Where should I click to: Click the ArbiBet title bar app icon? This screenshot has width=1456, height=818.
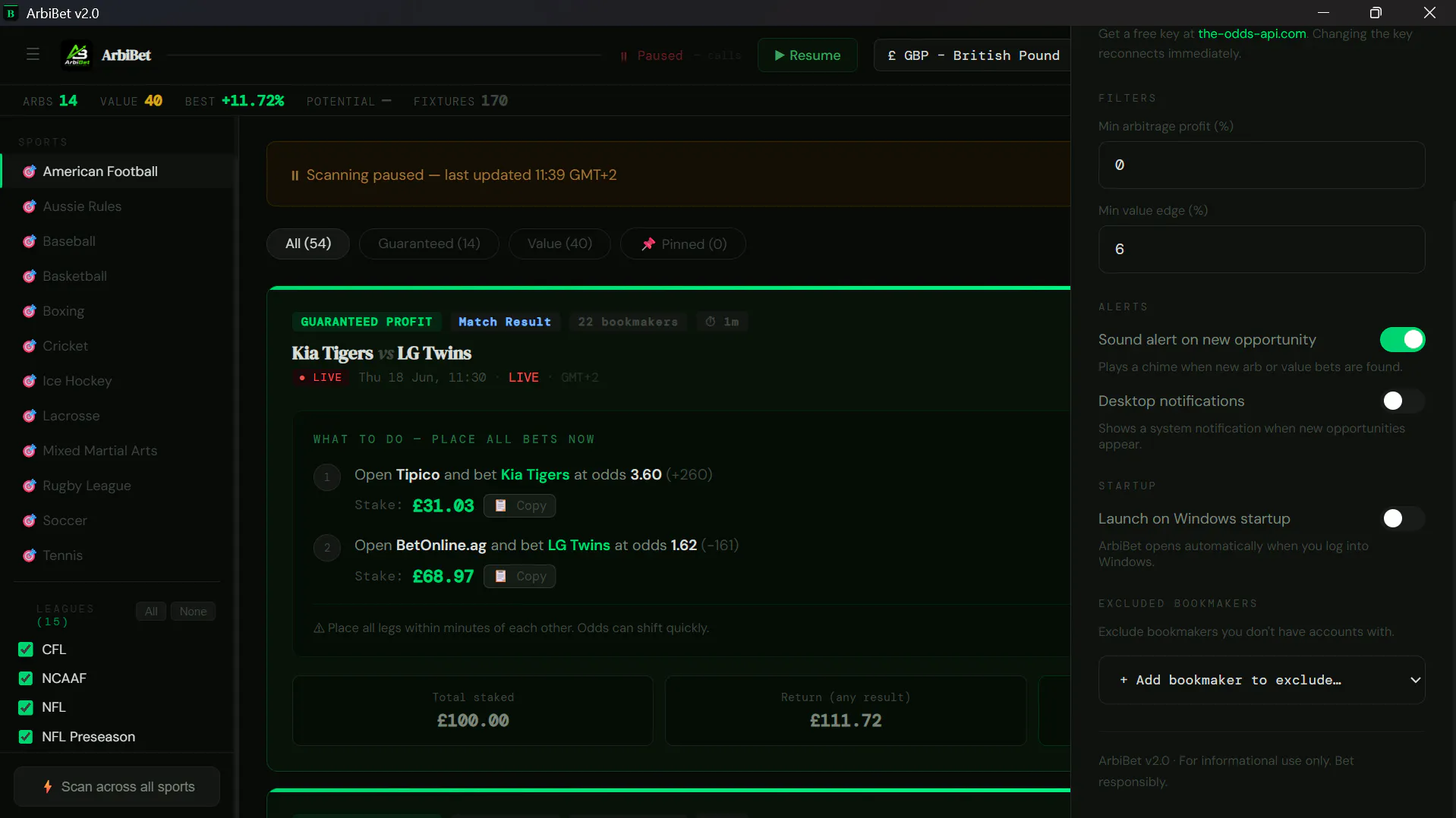pyautogui.click(x=11, y=13)
